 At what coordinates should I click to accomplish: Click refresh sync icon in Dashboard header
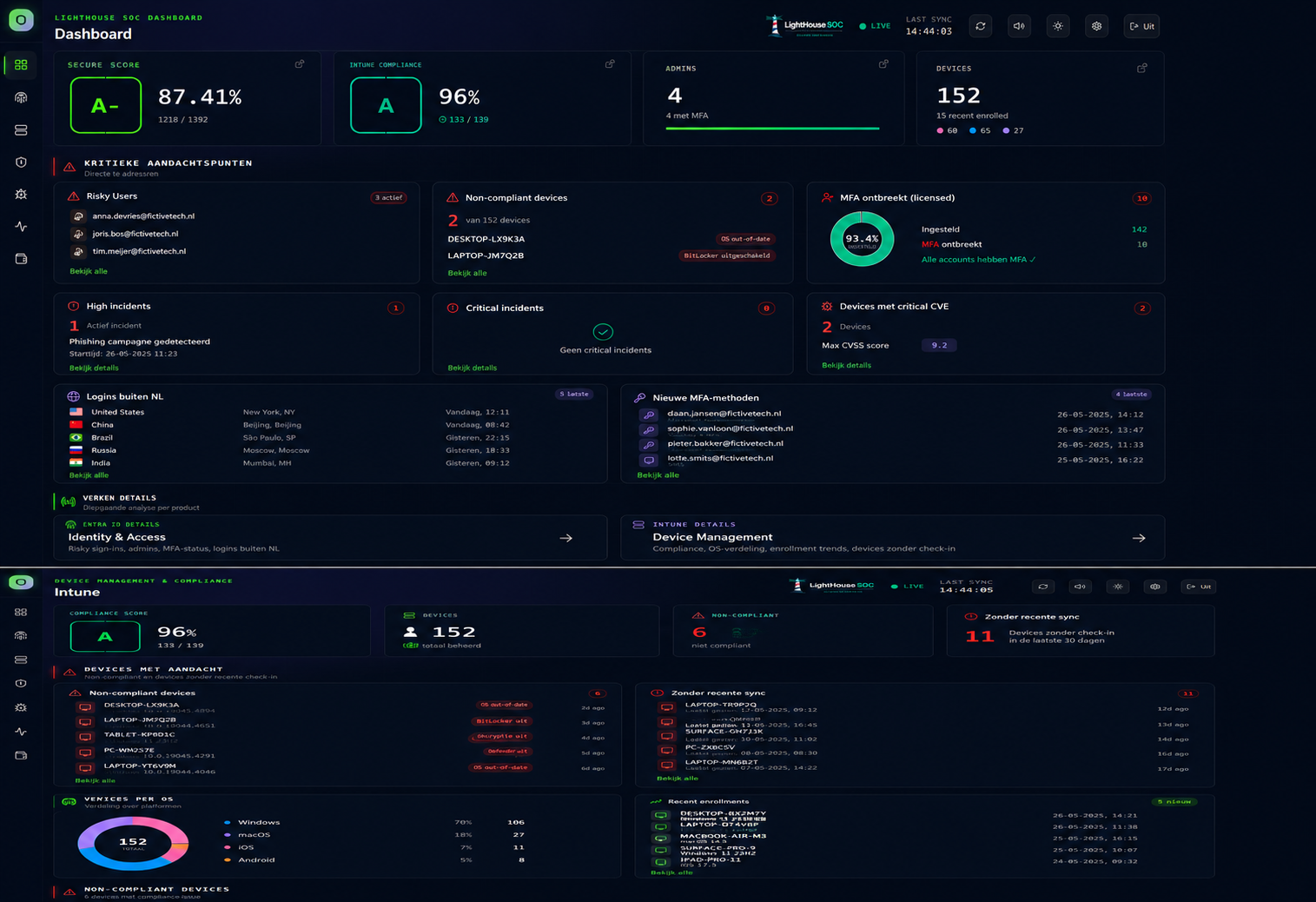(x=981, y=26)
